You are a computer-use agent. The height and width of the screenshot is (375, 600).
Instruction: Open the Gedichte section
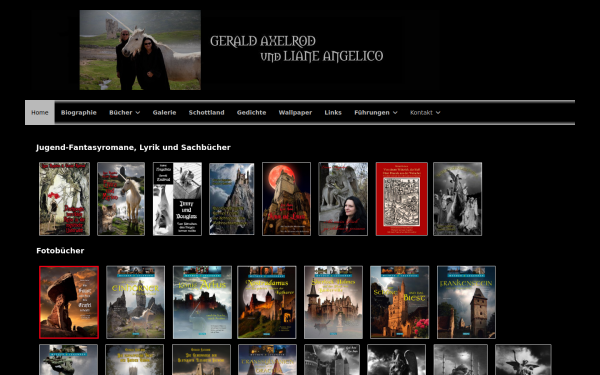pos(251,112)
